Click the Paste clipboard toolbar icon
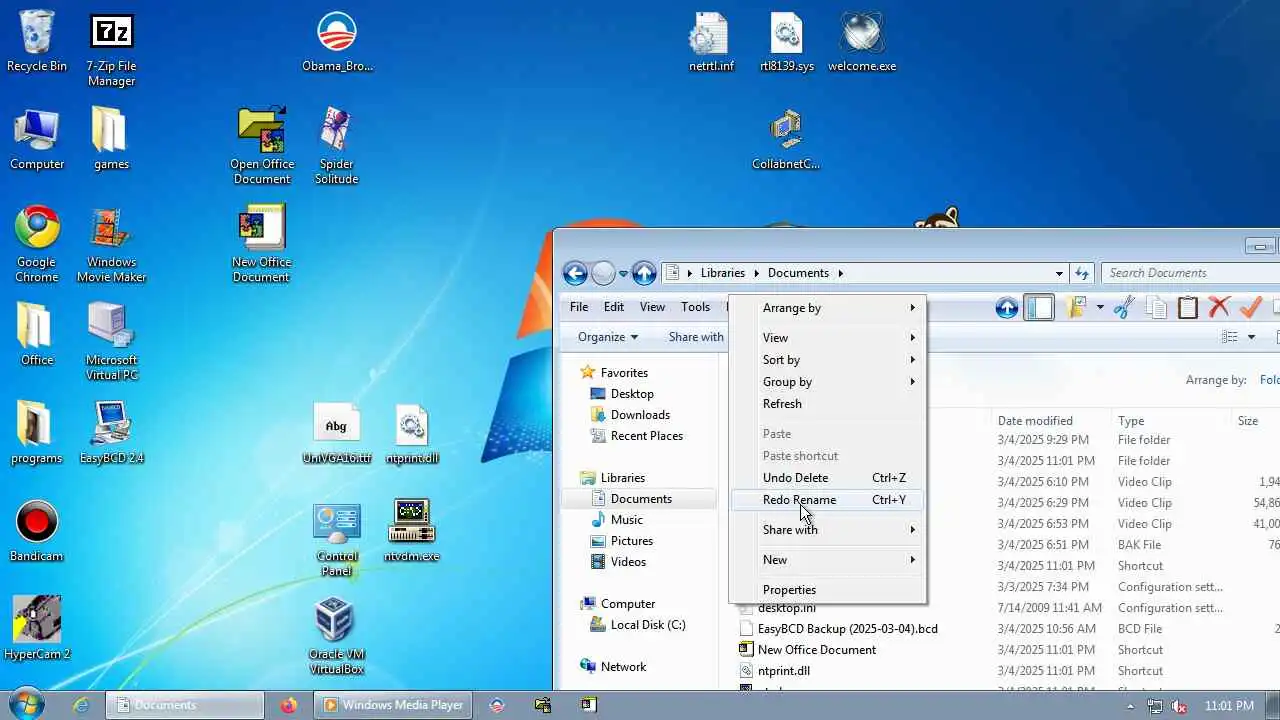Screen dimensions: 1280x720 coord(1187,308)
